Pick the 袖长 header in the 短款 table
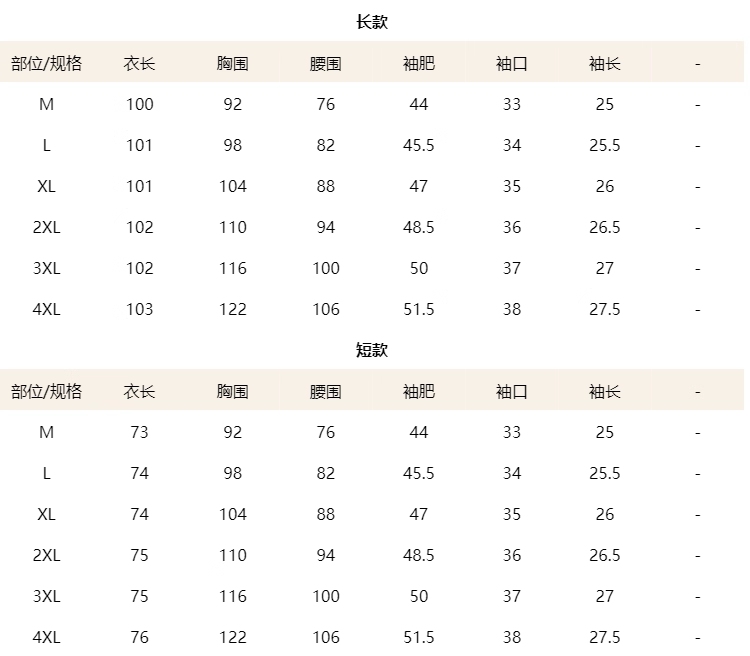This screenshot has height=656, width=750. coord(604,392)
